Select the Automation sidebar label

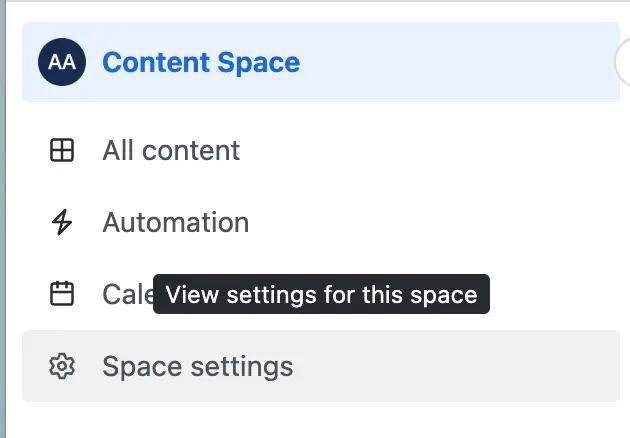175,222
